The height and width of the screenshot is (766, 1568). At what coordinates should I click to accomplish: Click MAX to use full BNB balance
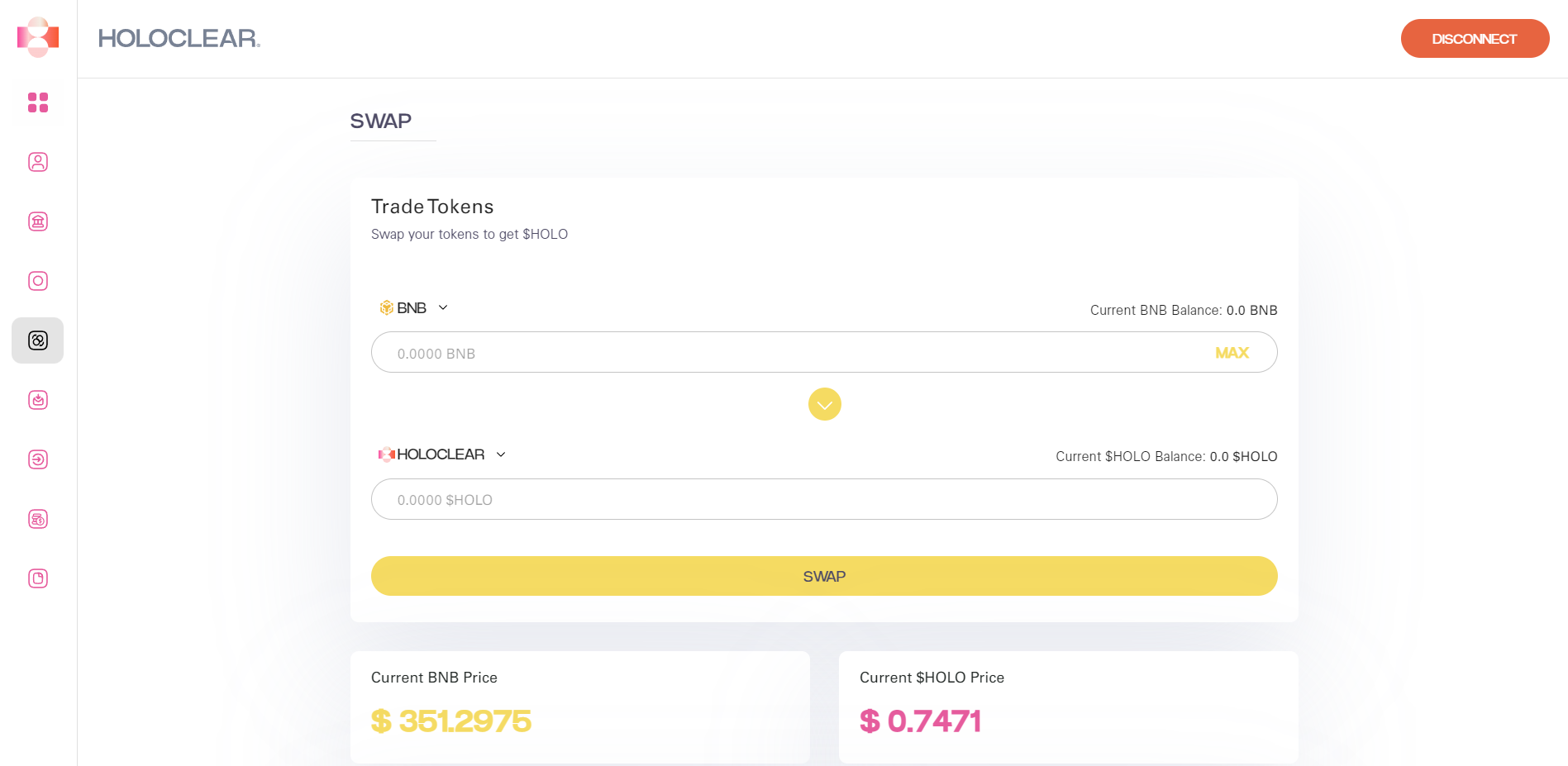(x=1232, y=353)
